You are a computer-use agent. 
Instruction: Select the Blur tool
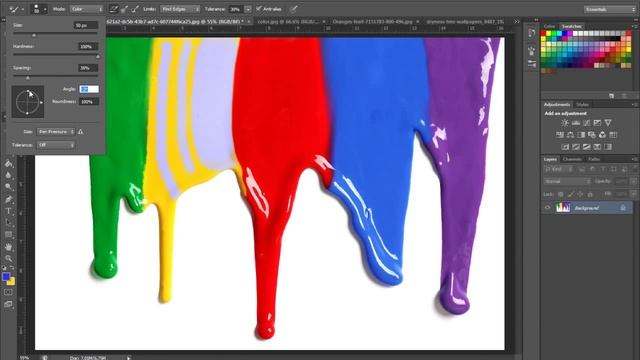9,175
